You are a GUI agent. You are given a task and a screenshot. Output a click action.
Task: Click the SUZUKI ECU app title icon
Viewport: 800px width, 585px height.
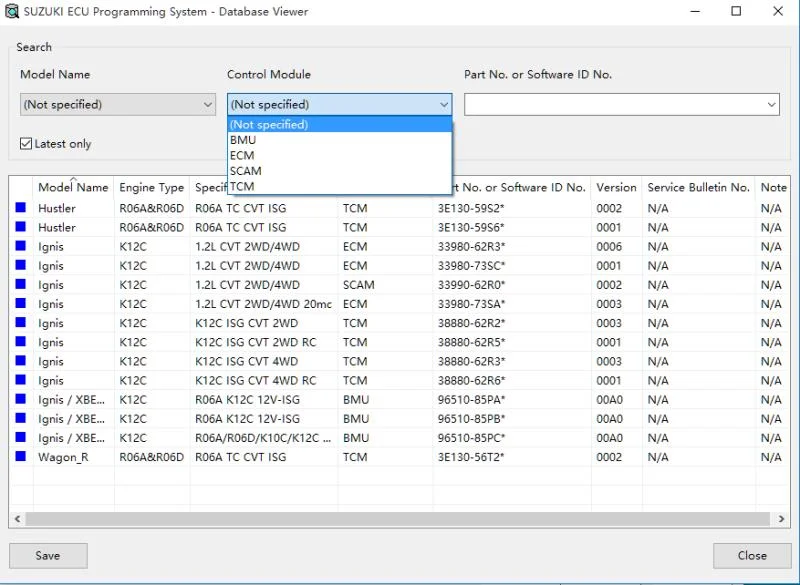pos(11,11)
